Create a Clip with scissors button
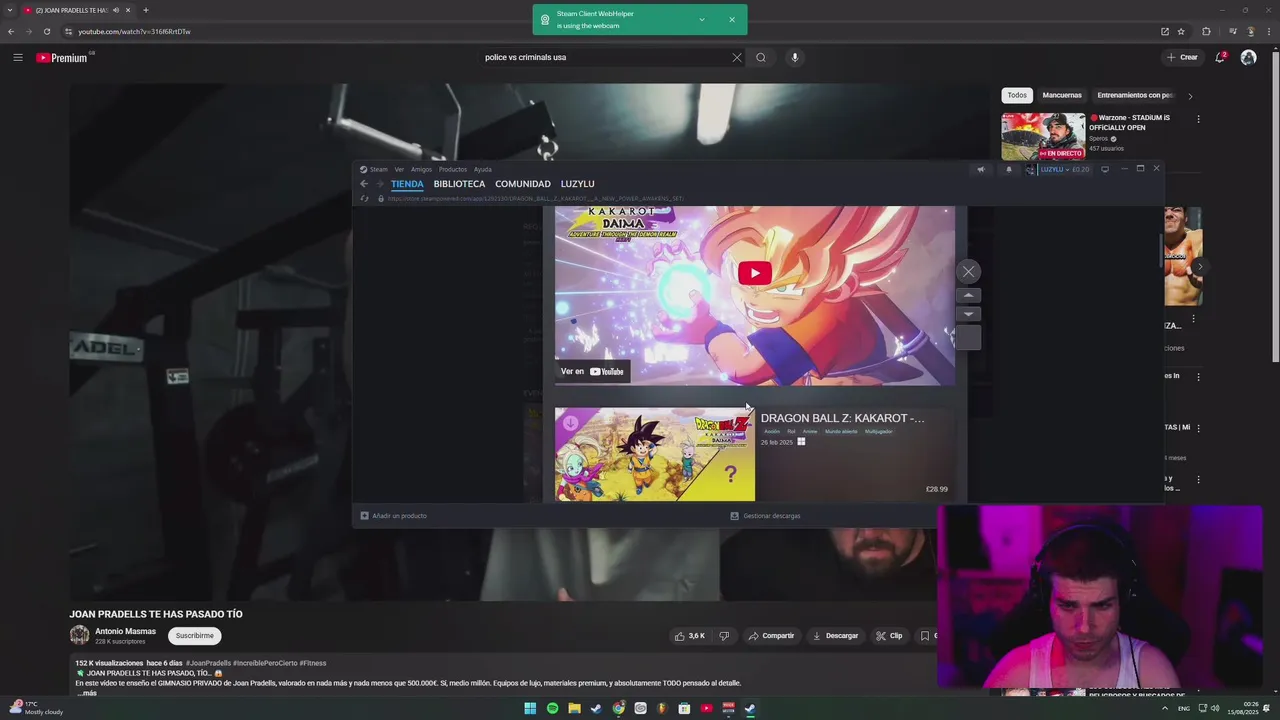 [889, 635]
